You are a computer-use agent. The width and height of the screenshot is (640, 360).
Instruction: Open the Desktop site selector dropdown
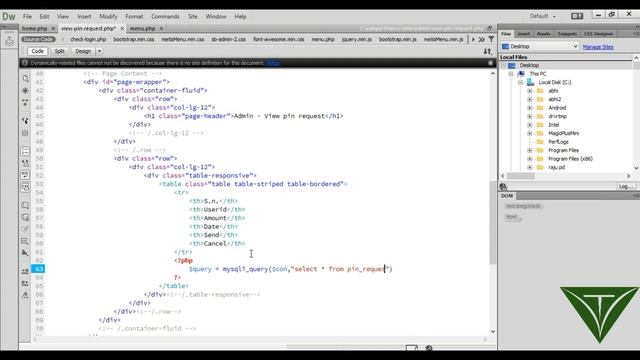[x=540, y=47]
